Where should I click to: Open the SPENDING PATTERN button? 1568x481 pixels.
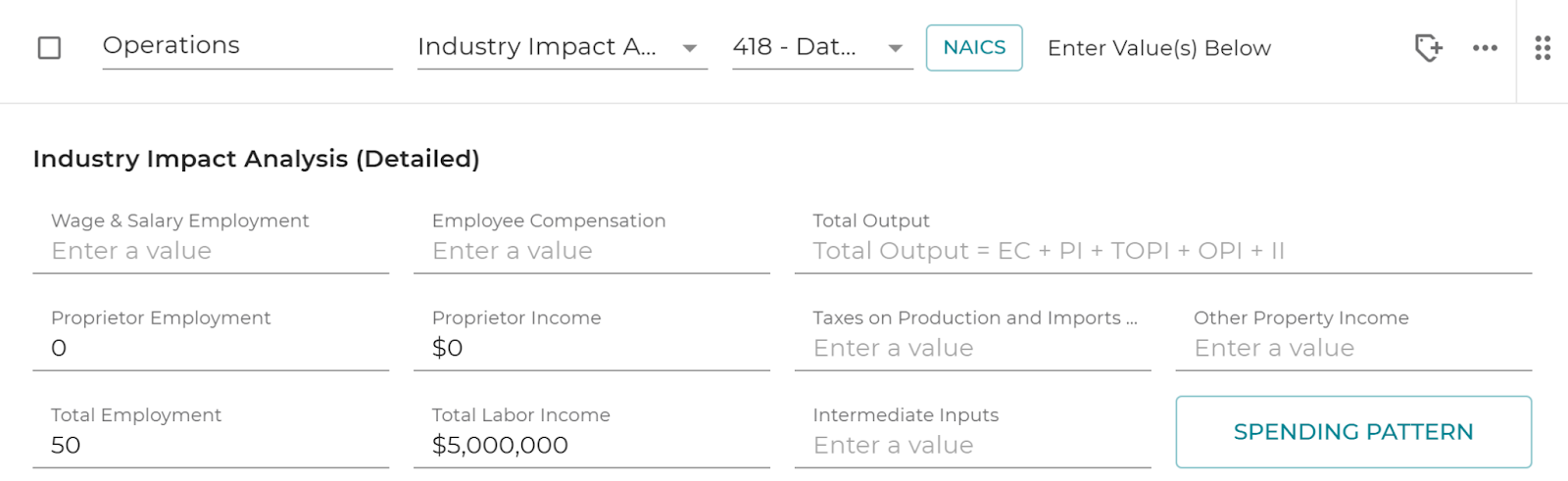point(1353,432)
